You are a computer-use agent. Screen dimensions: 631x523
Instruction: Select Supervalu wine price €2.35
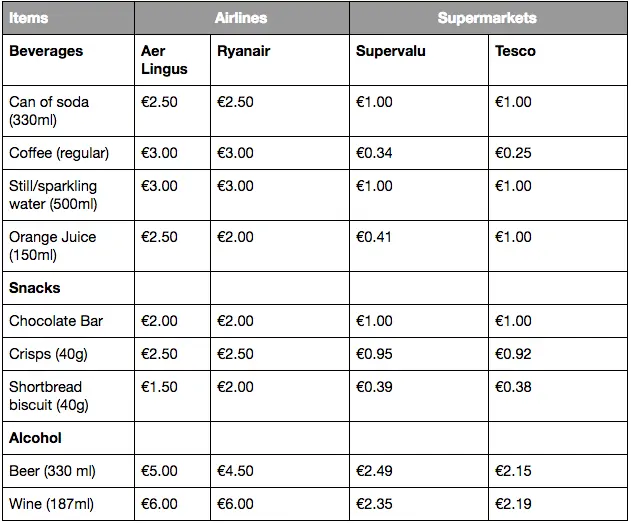[x=374, y=504]
